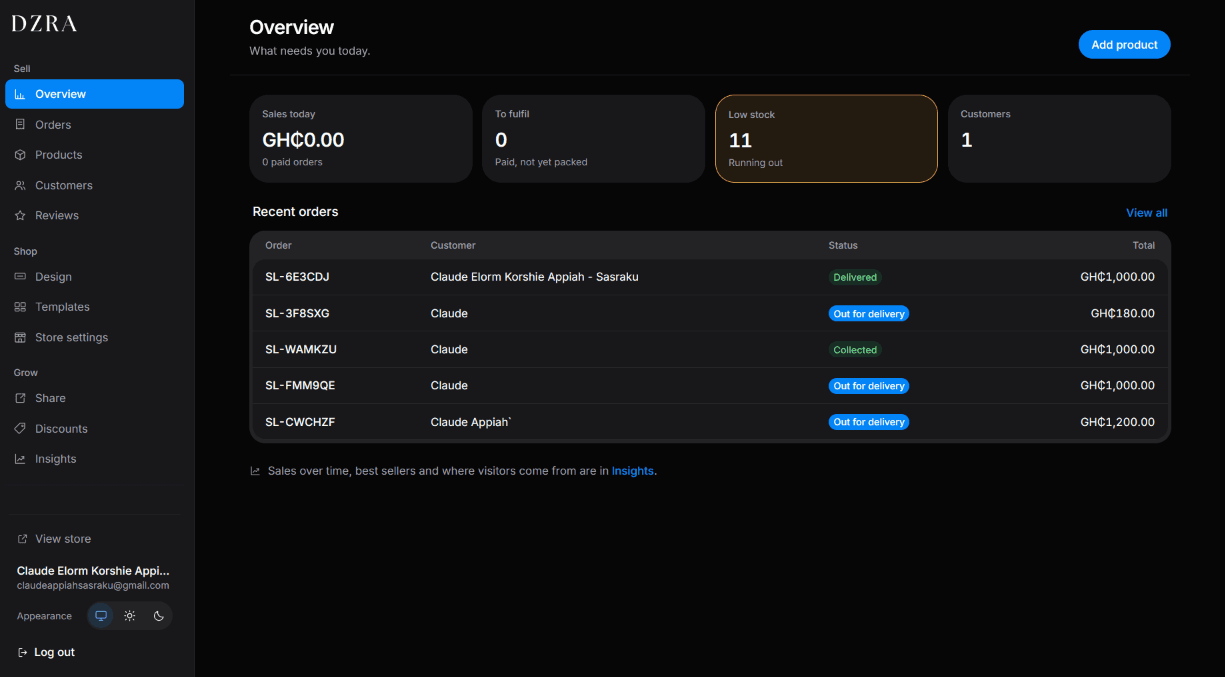This screenshot has height=677, width=1225.
Task: Switch appearance to dark mode moon icon
Action: pyautogui.click(x=158, y=616)
